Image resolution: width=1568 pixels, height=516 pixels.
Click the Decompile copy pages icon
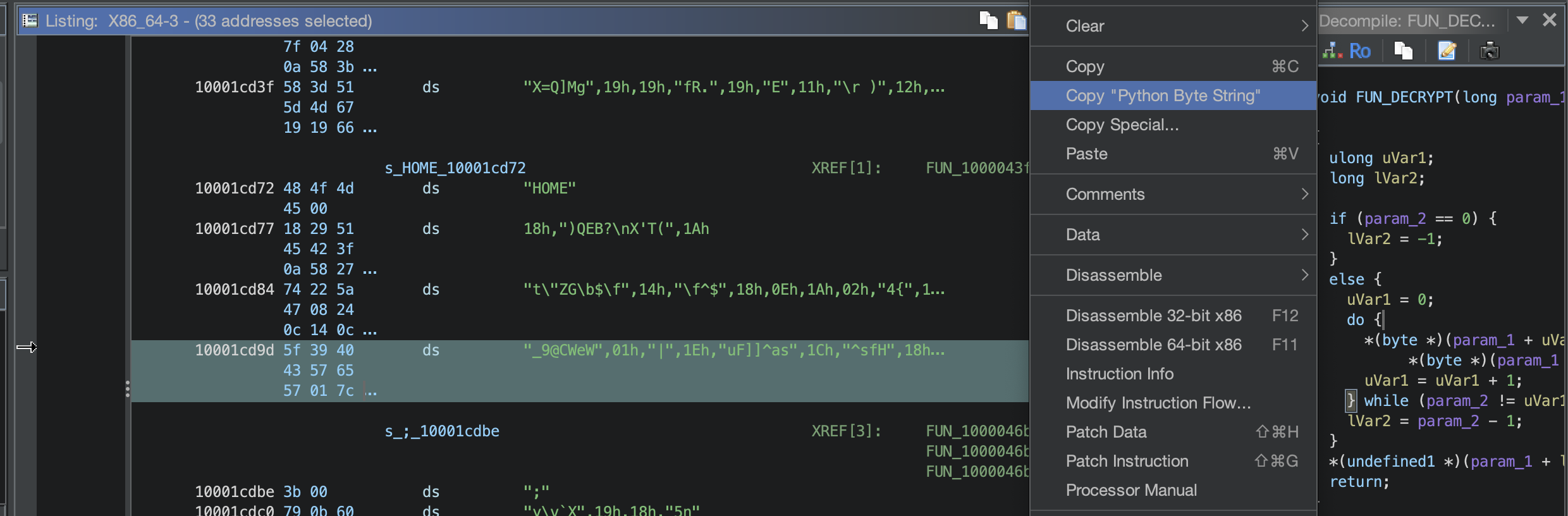1404,51
